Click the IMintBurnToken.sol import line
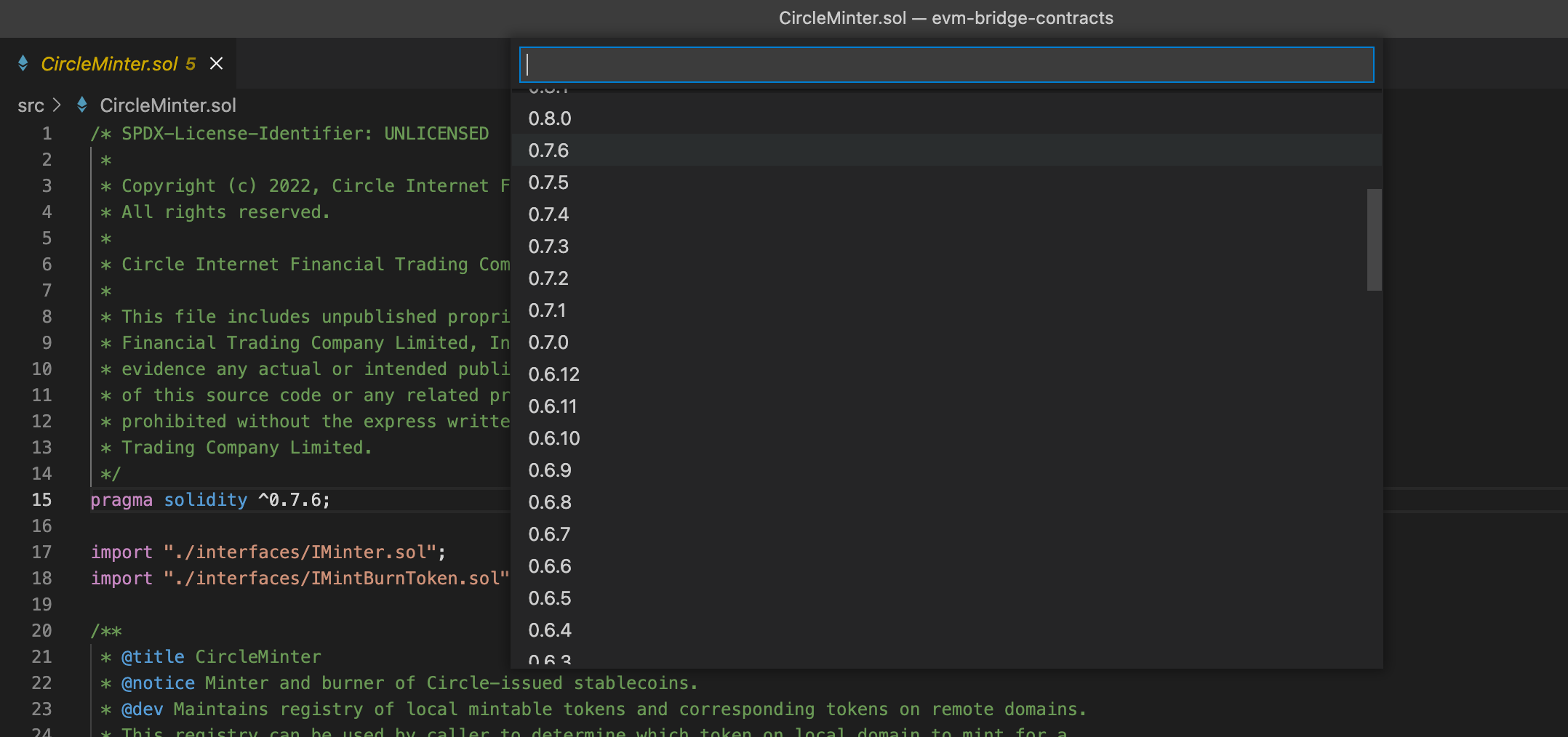Viewport: 1568px width, 737px height. coord(300,579)
